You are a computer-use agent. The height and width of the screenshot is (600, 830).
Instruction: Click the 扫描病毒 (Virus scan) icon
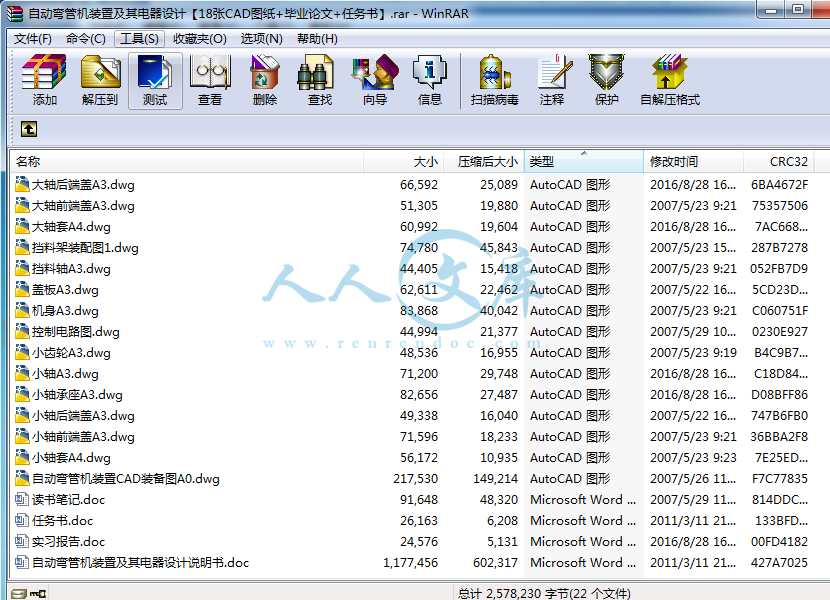[494, 80]
